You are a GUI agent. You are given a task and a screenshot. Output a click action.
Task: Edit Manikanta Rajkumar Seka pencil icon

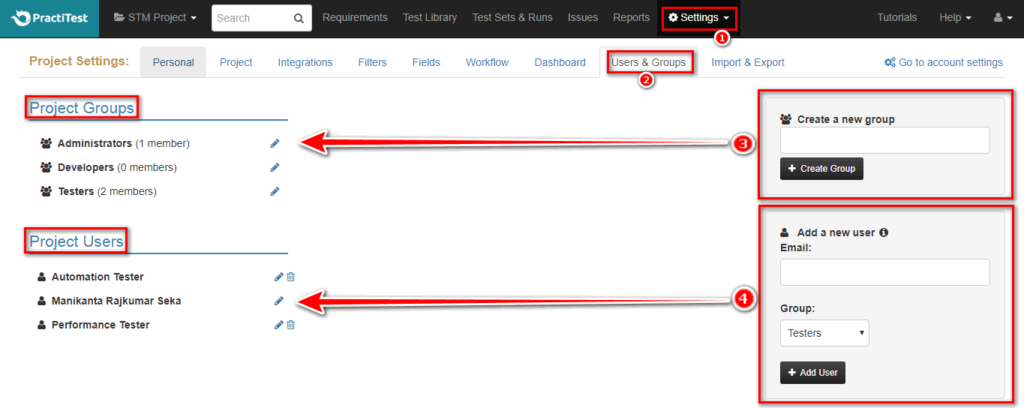click(x=279, y=301)
